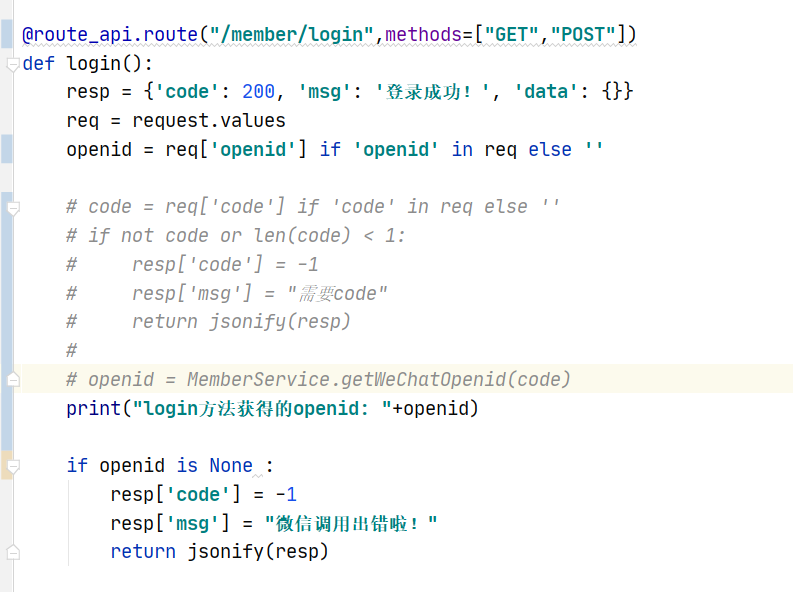This screenshot has width=793, height=592.
Task: Click the decorator text '@route_api.route'
Action: pos(110,34)
